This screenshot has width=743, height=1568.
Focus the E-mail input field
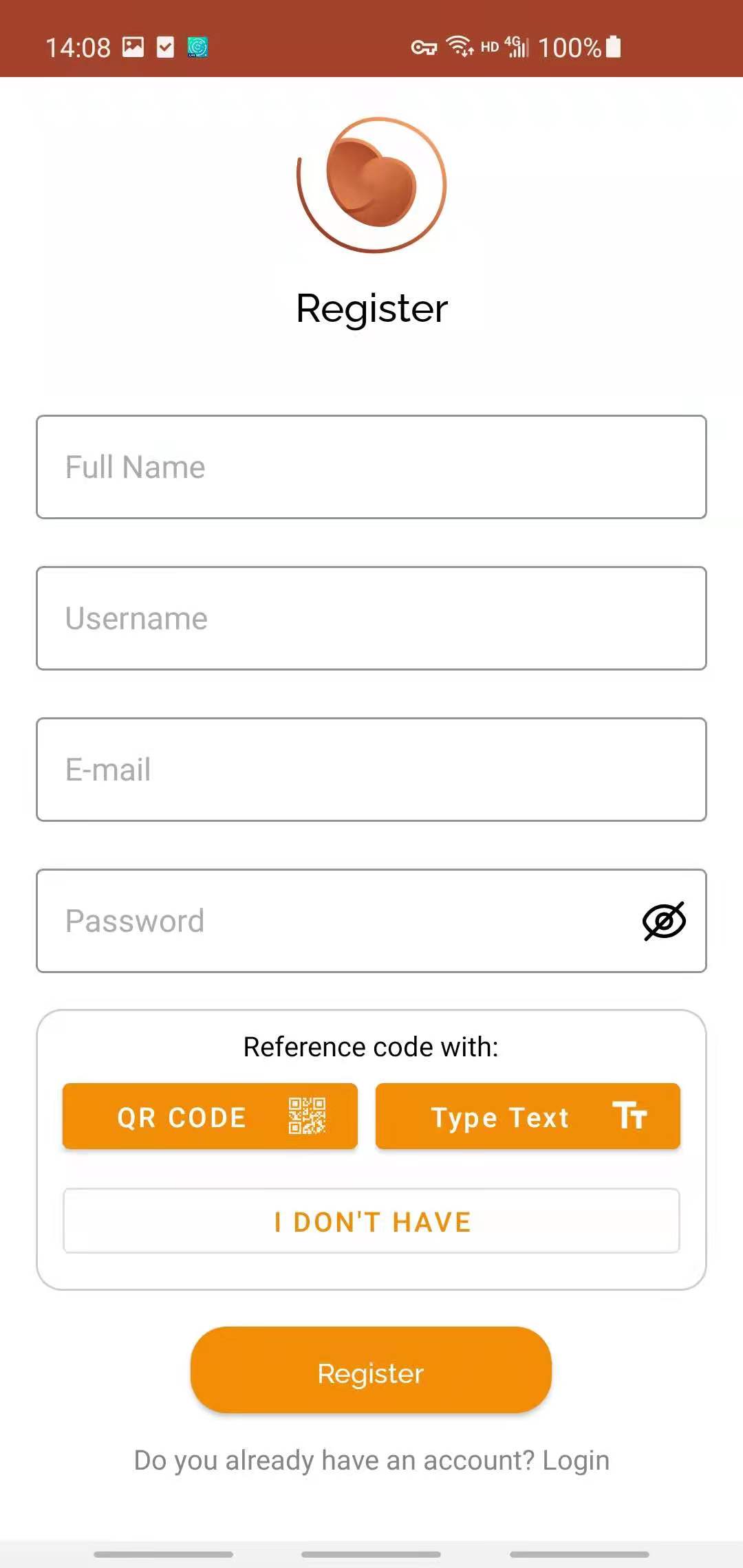click(x=371, y=770)
